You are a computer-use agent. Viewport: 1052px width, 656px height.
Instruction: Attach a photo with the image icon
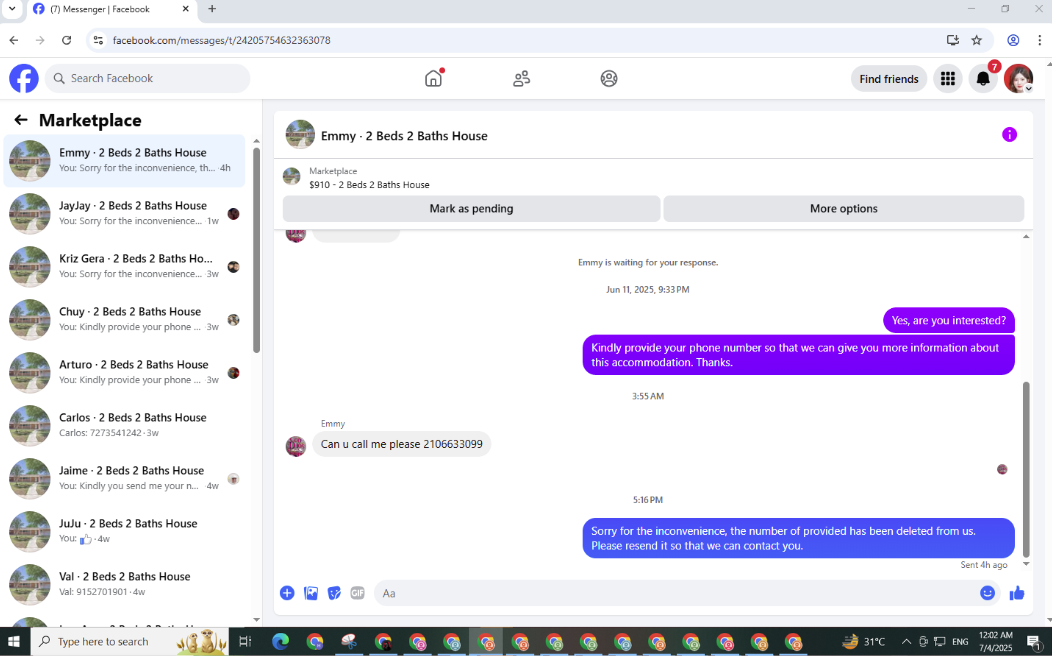click(311, 593)
